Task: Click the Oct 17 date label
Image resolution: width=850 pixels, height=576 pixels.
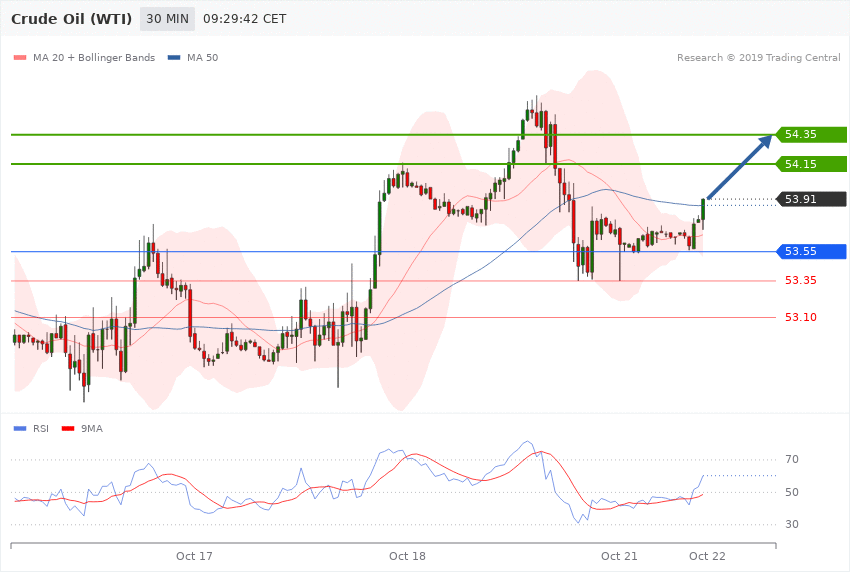Action: [x=194, y=556]
